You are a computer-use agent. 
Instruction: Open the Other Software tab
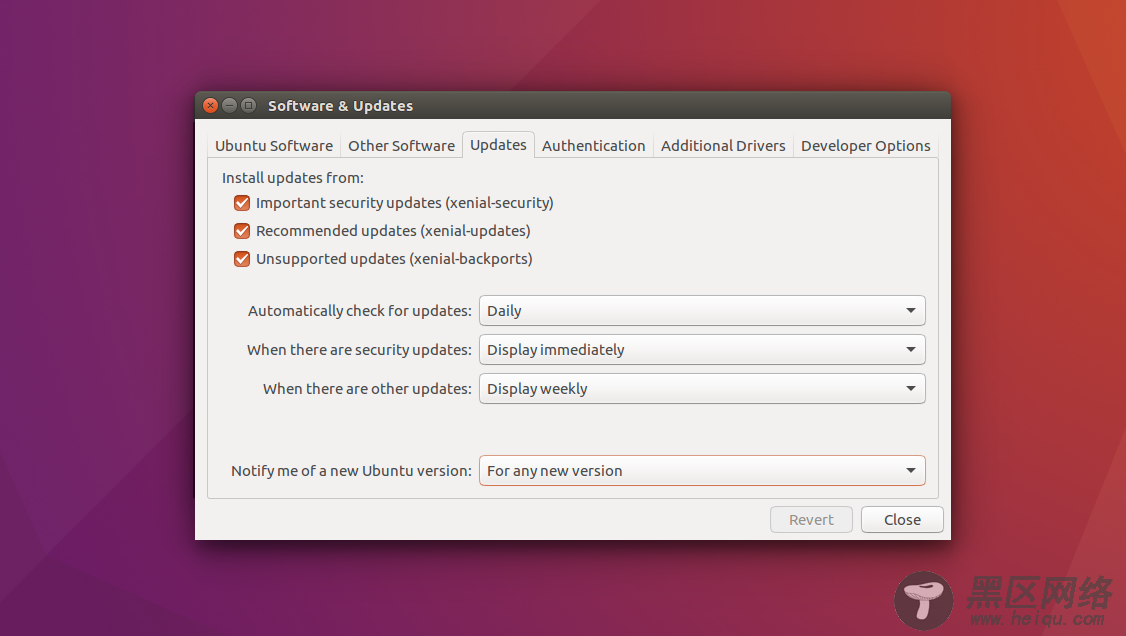(401, 146)
